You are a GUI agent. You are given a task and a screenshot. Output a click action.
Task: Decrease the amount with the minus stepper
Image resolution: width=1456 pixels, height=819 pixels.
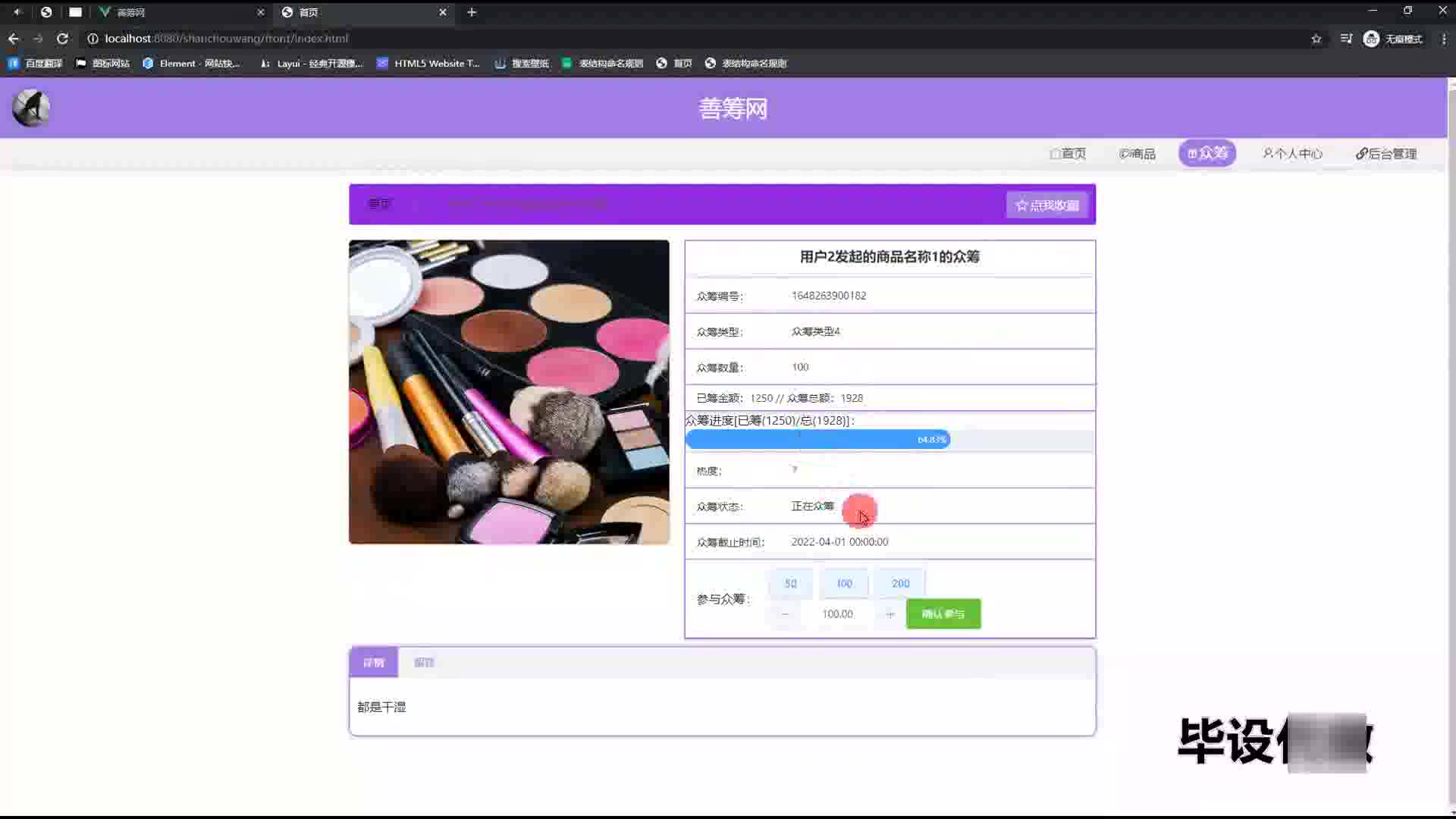(785, 614)
